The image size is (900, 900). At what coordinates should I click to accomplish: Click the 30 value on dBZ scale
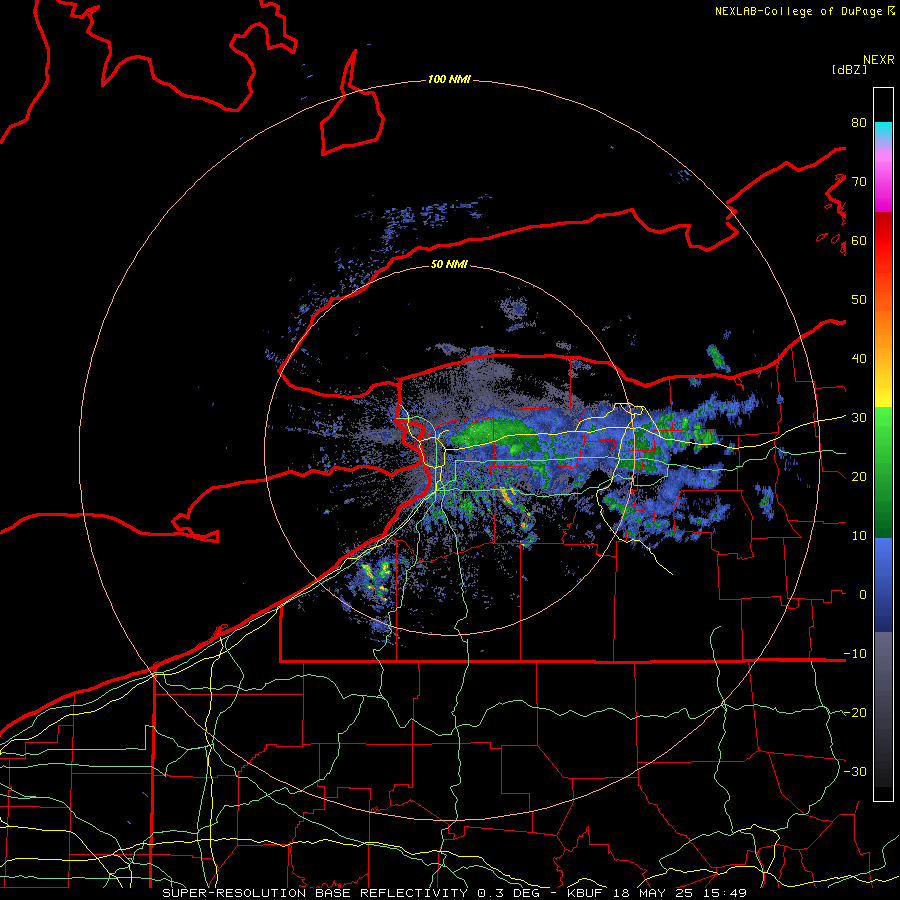point(859,418)
